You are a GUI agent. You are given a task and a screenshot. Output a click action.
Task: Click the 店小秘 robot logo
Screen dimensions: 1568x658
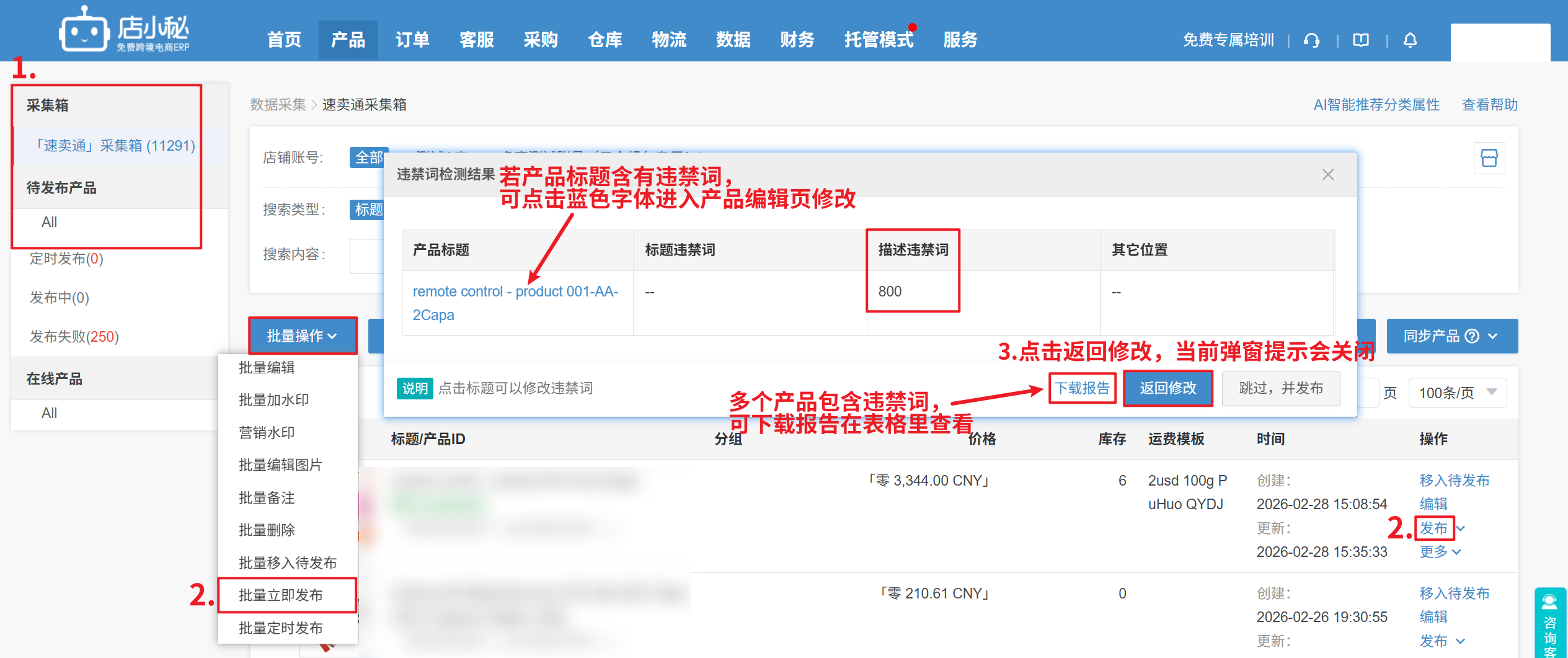84,30
